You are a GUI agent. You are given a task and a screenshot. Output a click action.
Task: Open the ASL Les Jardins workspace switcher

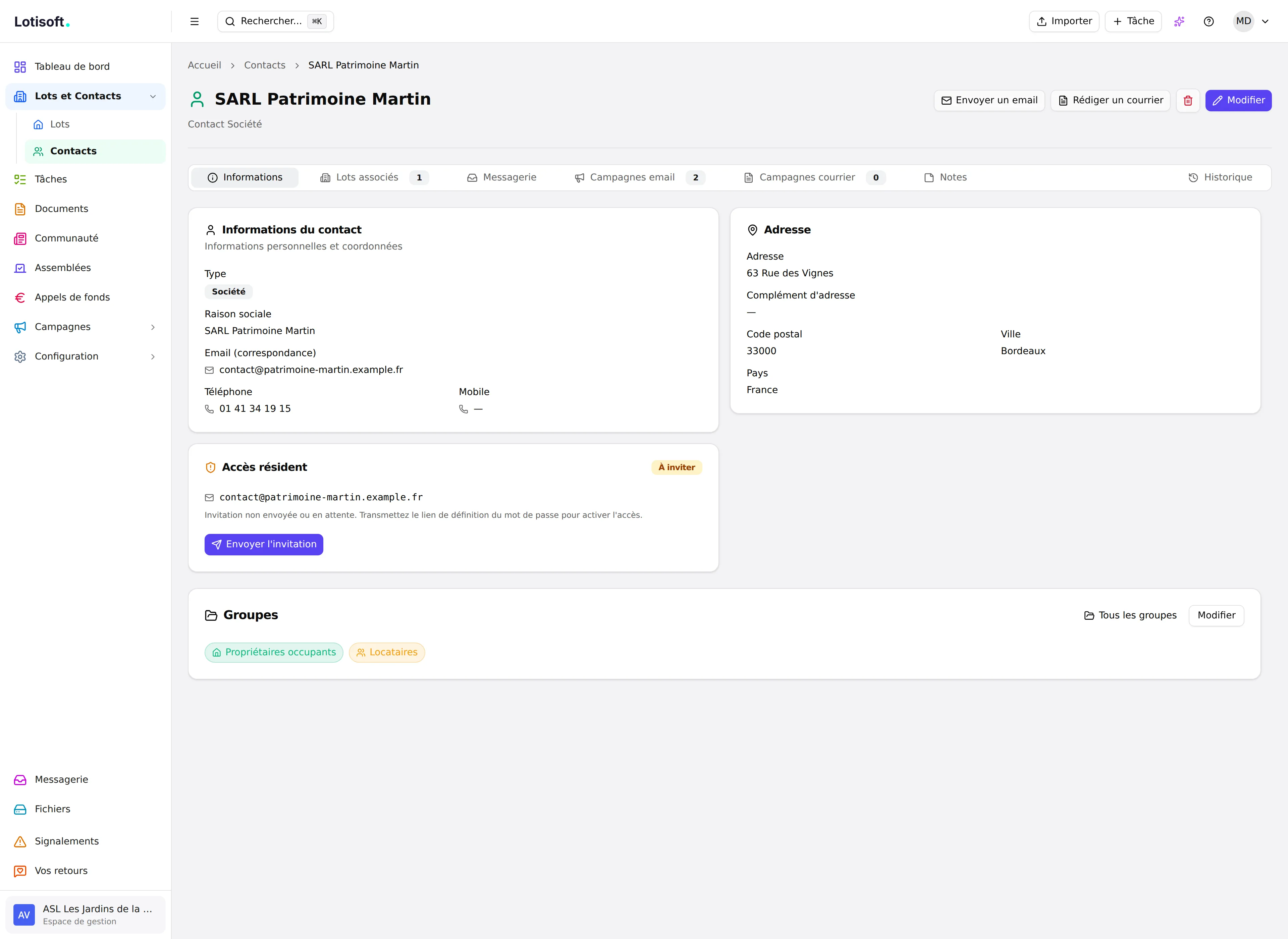click(x=85, y=915)
